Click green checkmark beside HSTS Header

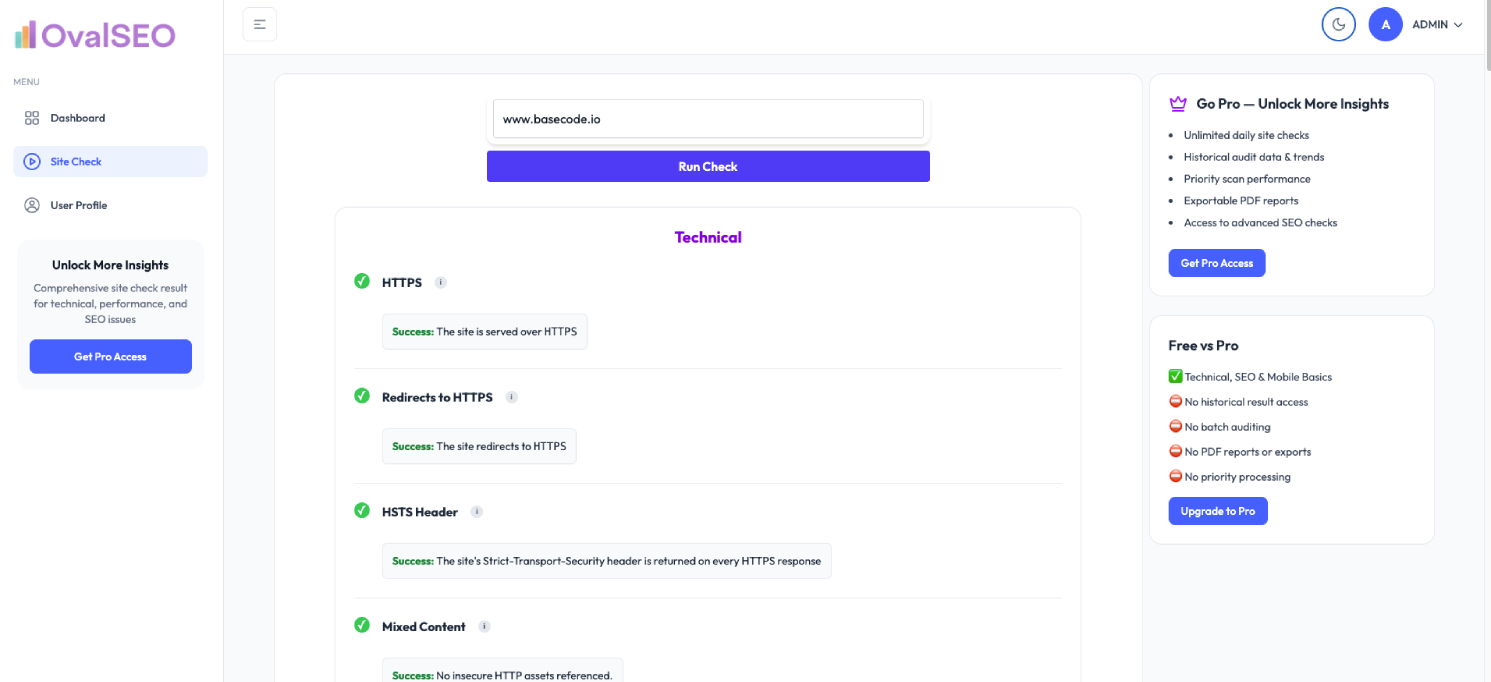pos(362,510)
